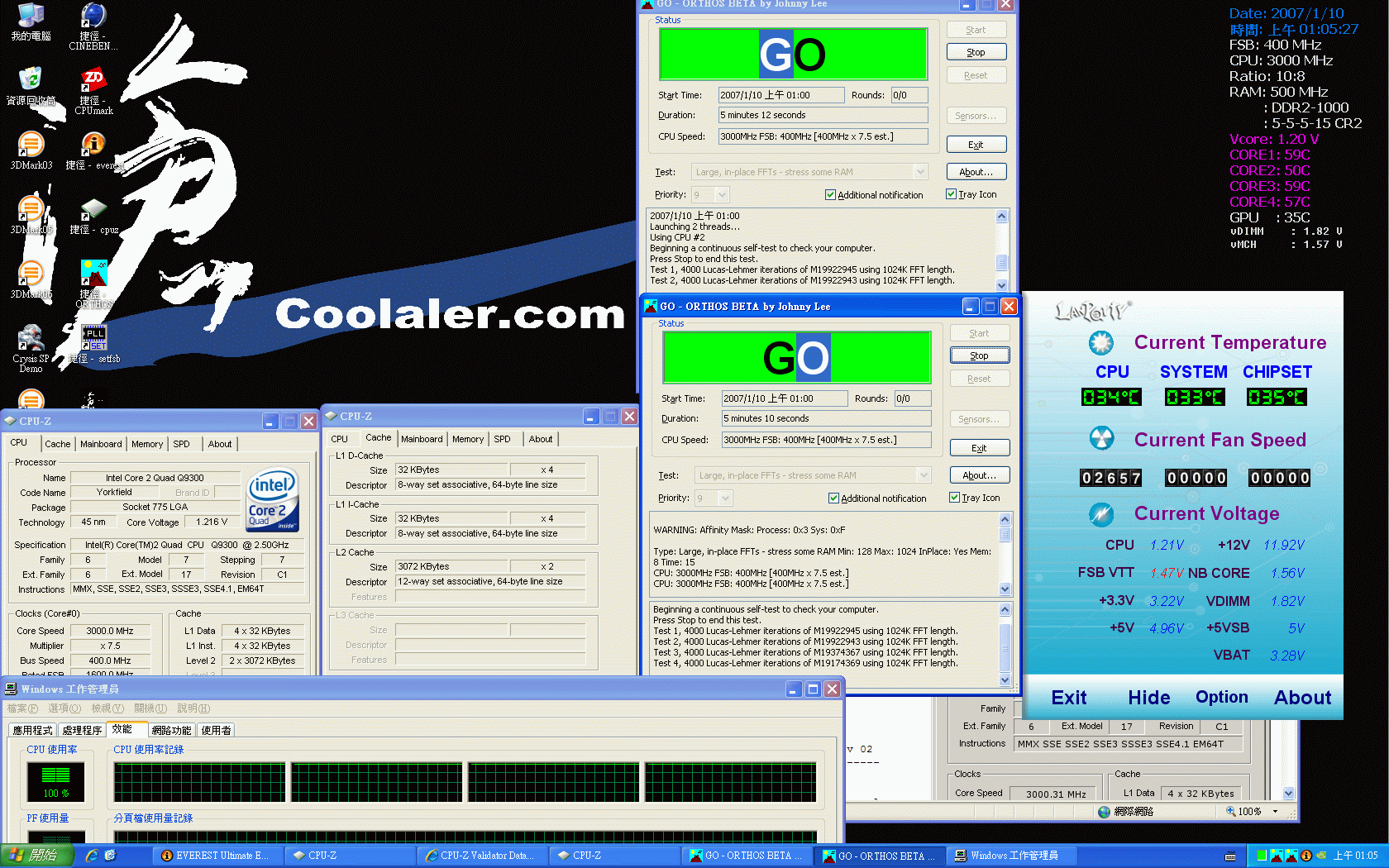Click Hide in the temperature monitor panel
Viewport: 1389px width, 868px height.
(1148, 698)
